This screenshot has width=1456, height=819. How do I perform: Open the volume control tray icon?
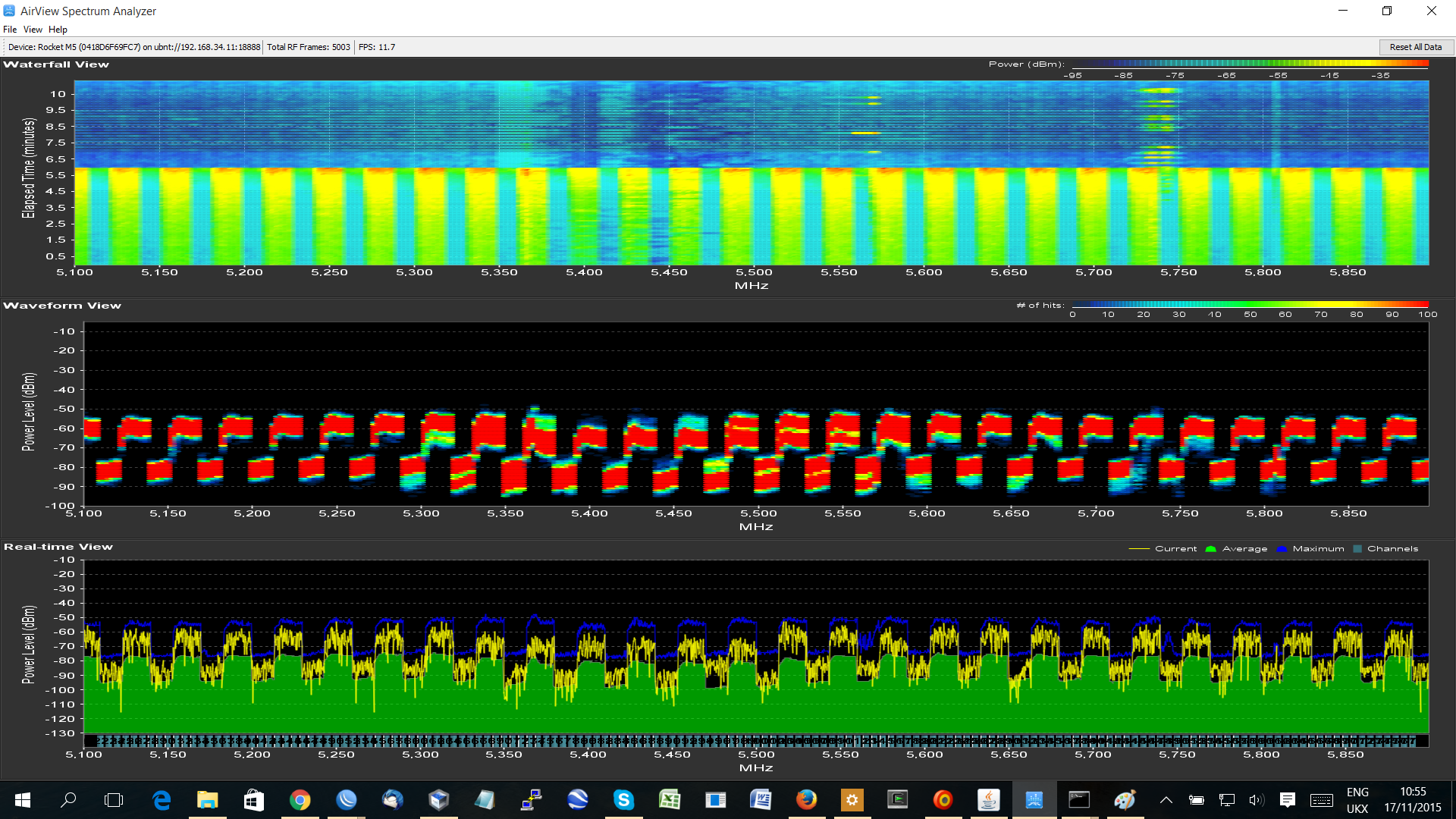[1257, 799]
